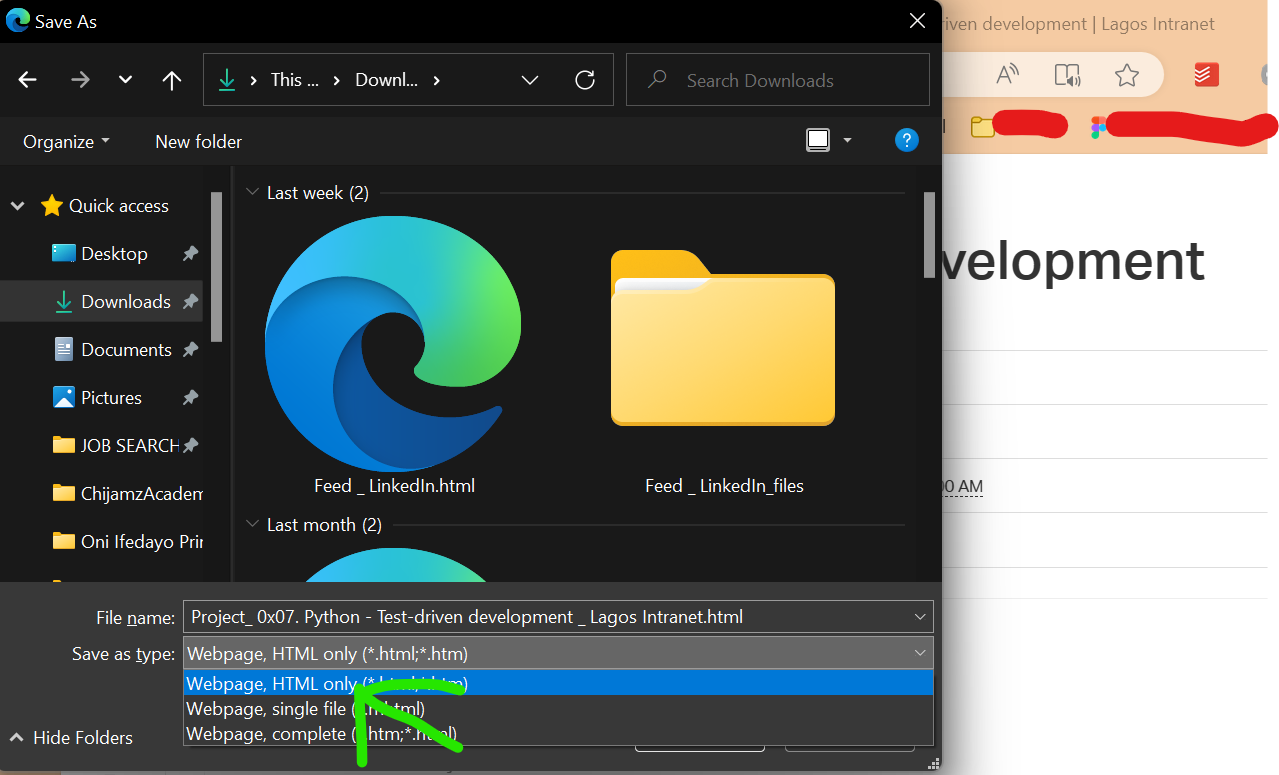Go back with the left arrow button

click(x=28, y=81)
